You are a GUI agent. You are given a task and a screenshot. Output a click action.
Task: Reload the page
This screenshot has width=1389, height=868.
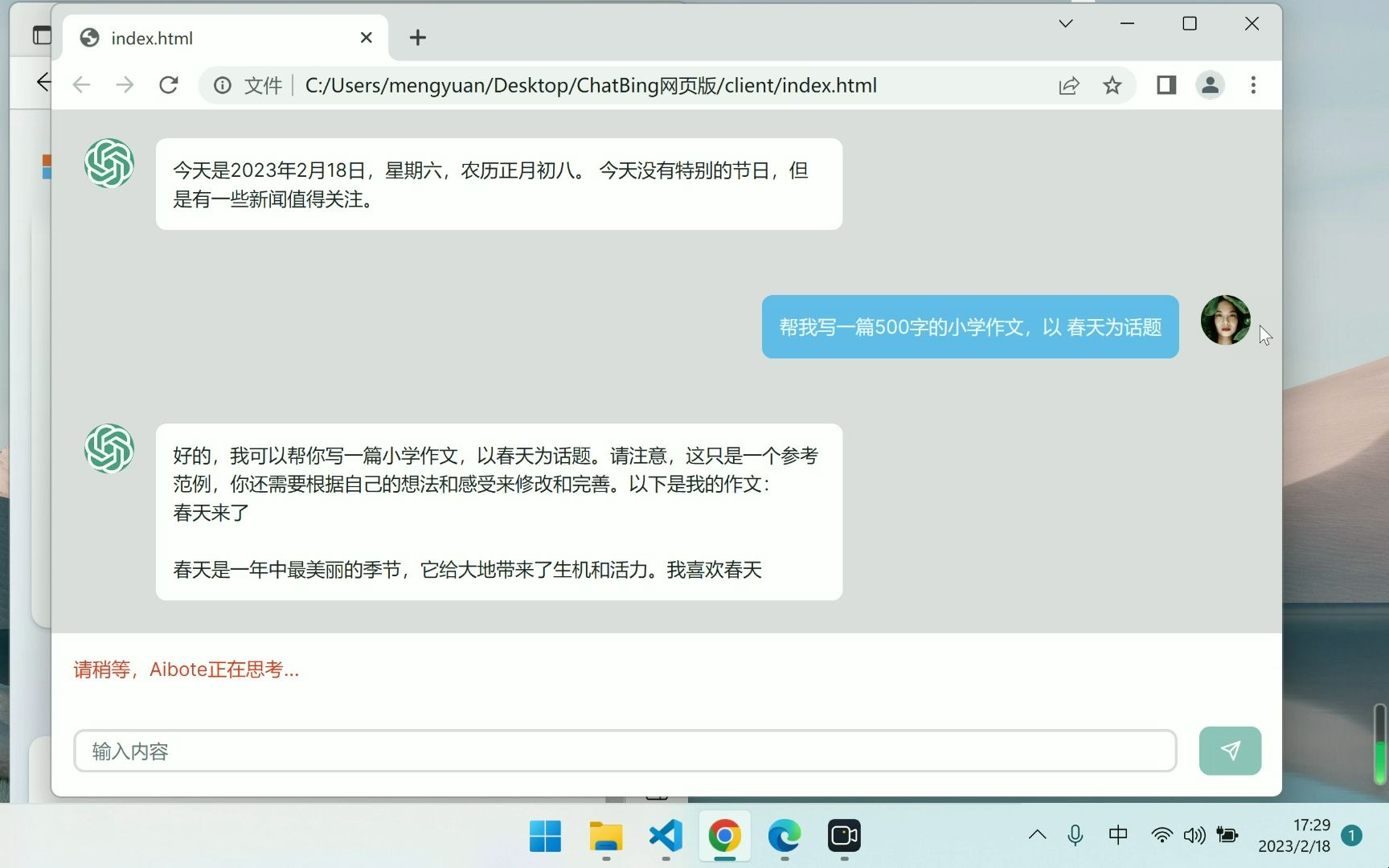pos(169,84)
